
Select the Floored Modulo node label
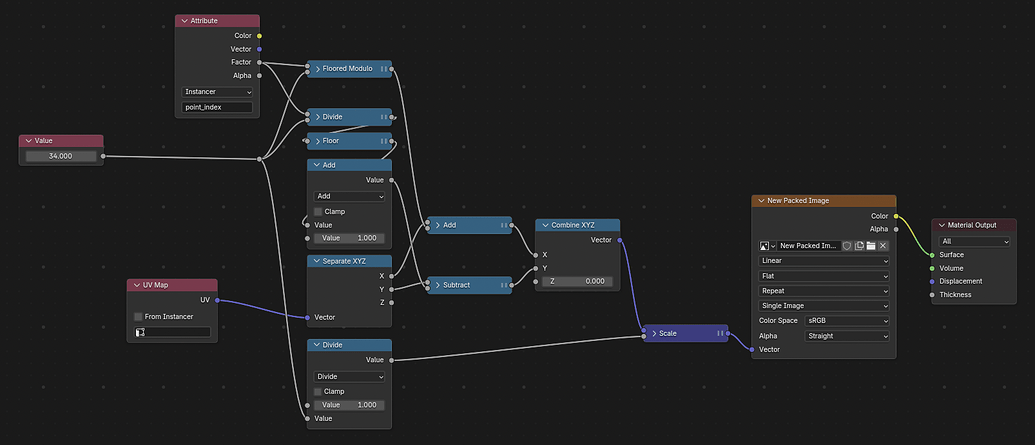[x=348, y=69]
